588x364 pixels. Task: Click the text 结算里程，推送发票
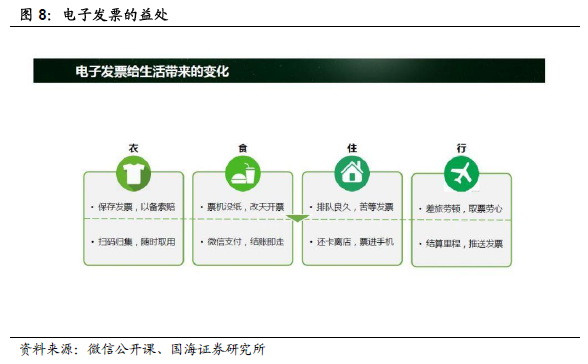pos(464,244)
